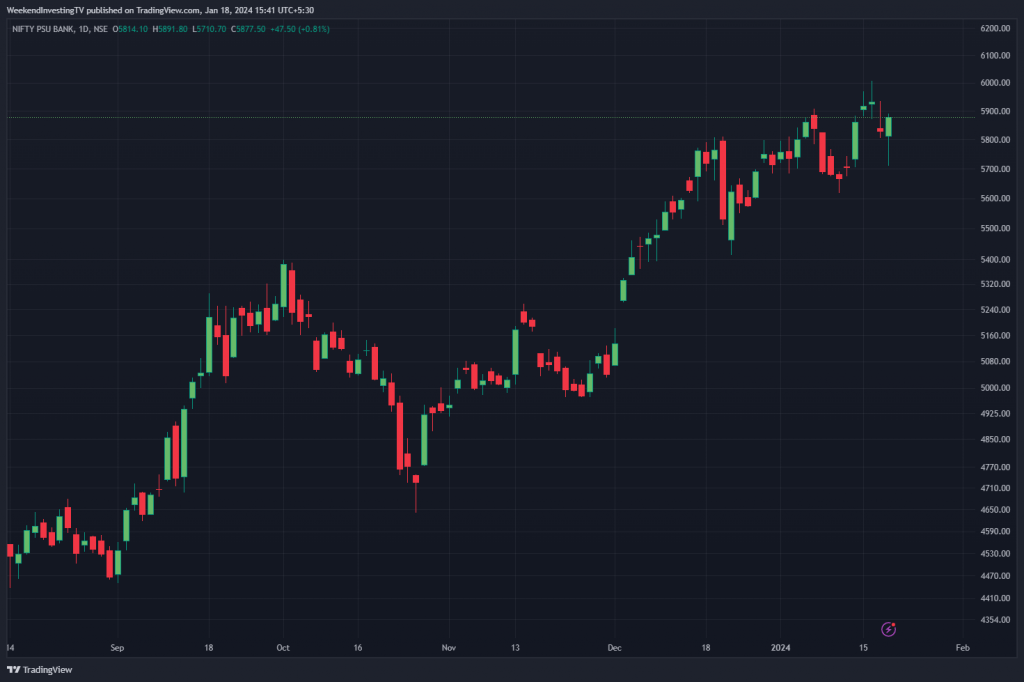
Task: Select the 5240.00 price axis label
Action: [x=995, y=310]
